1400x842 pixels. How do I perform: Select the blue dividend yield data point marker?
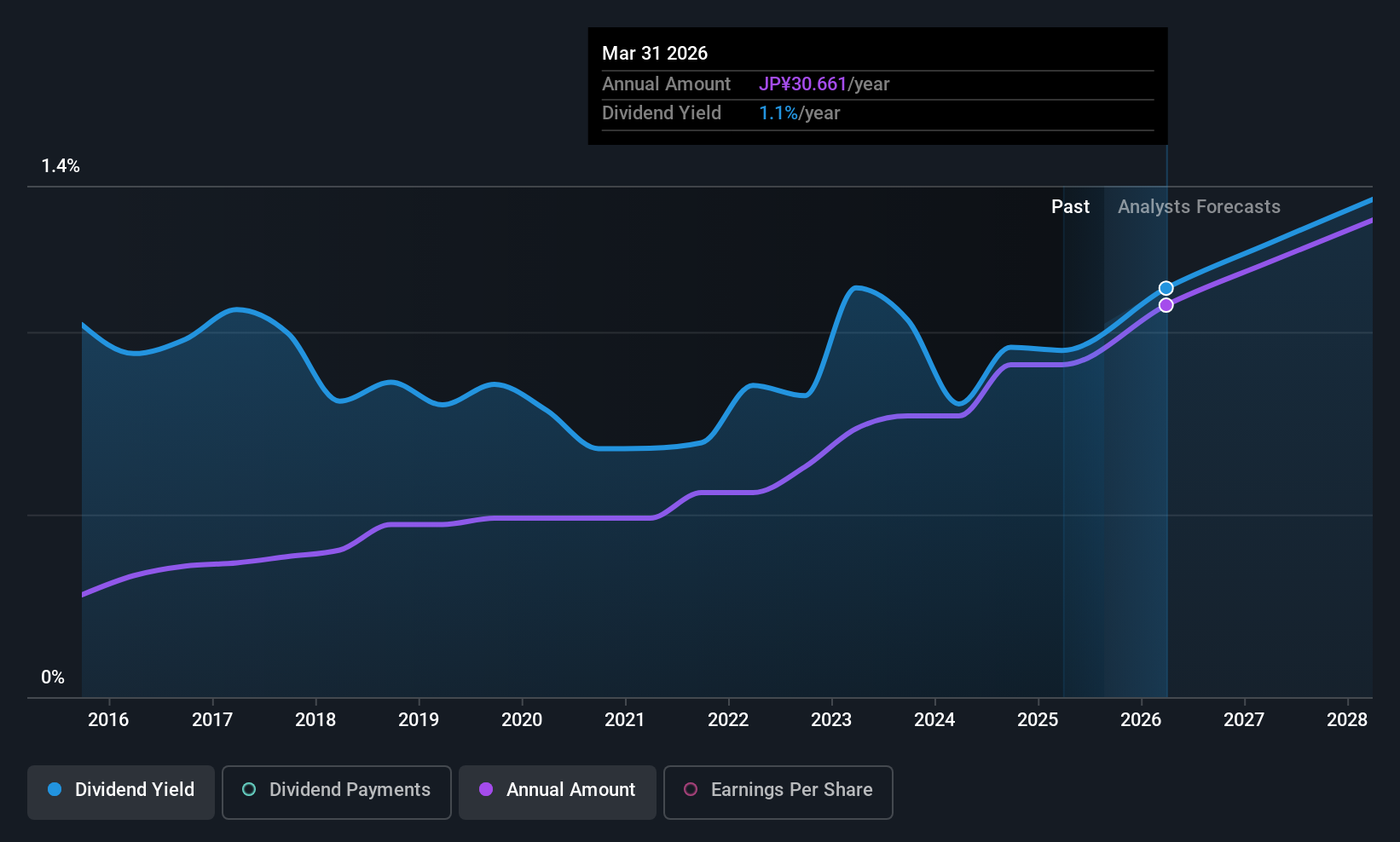click(x=1166, y=288)
